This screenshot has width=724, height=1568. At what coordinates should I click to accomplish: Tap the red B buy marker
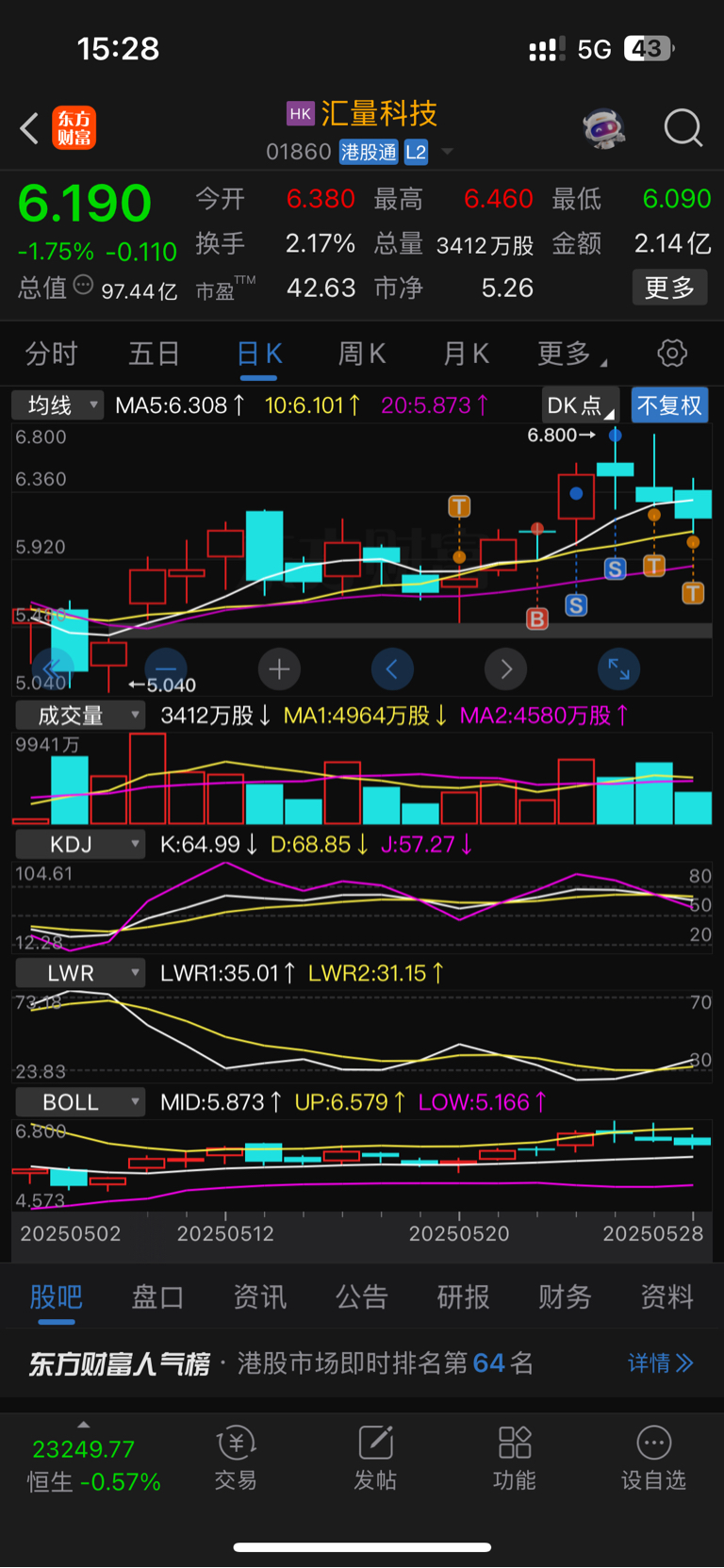point(537,619)
